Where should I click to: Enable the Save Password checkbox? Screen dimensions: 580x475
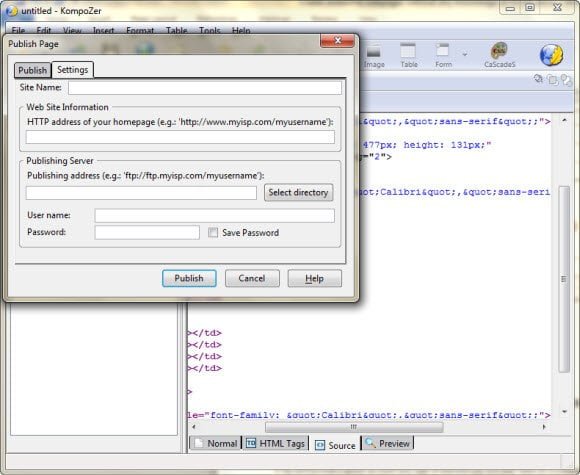coord(213,232)
